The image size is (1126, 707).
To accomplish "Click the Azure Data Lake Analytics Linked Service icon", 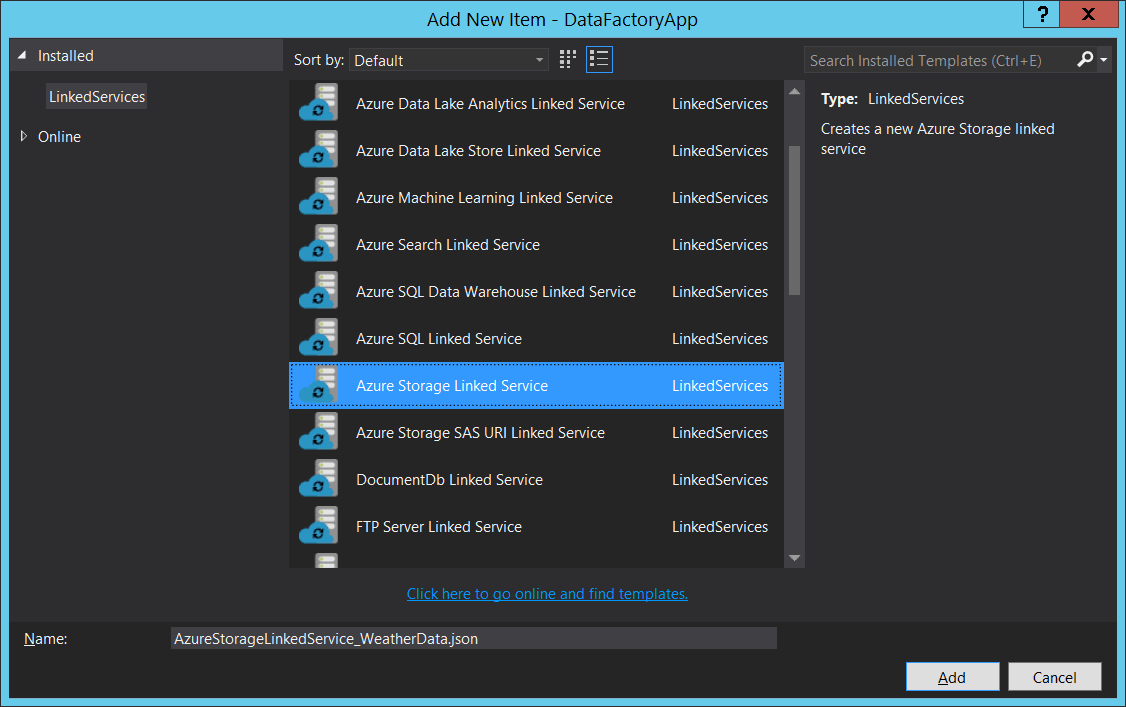I will [319, 103].
